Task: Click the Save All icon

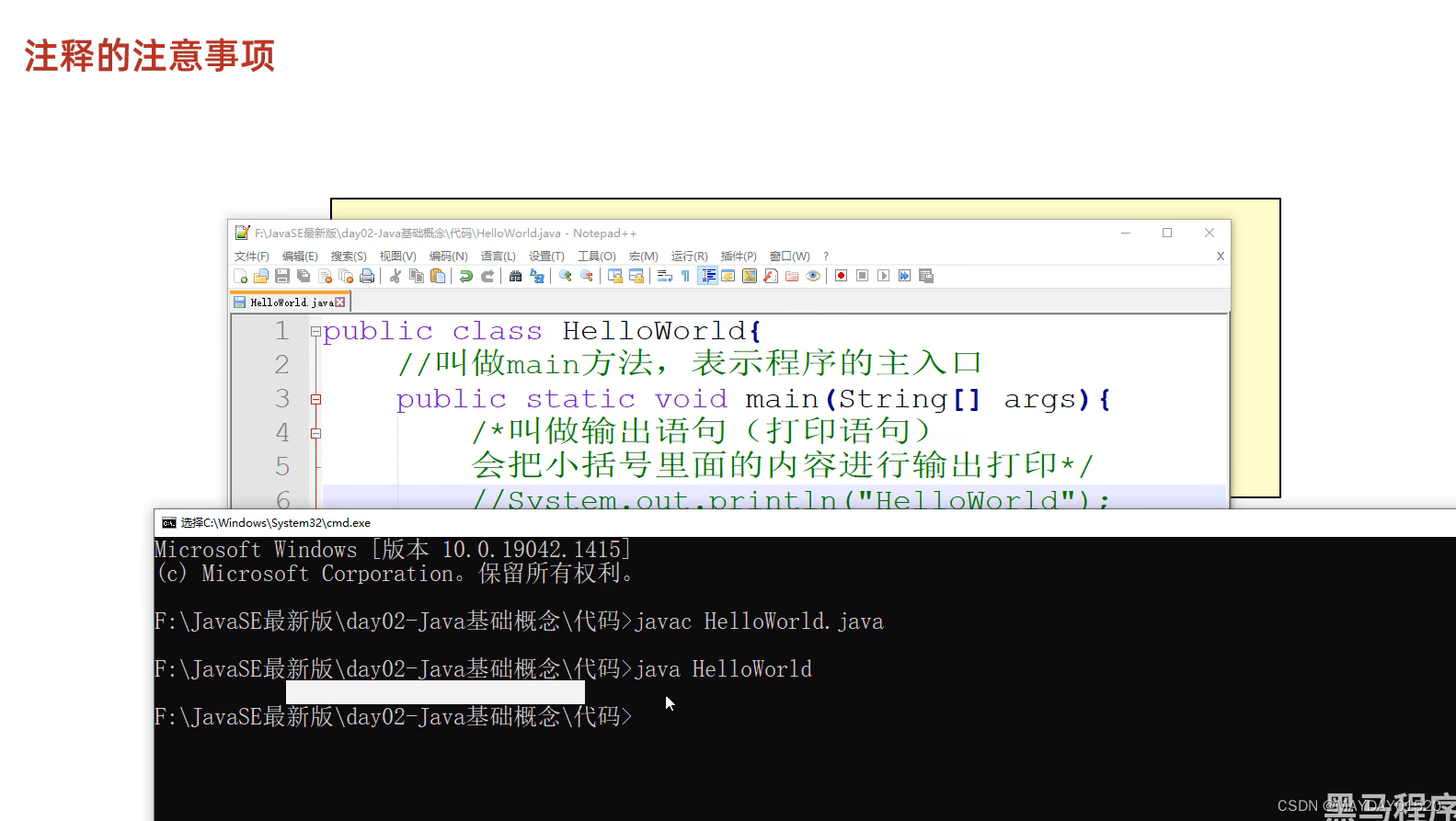Action: (x=304, y=276)
